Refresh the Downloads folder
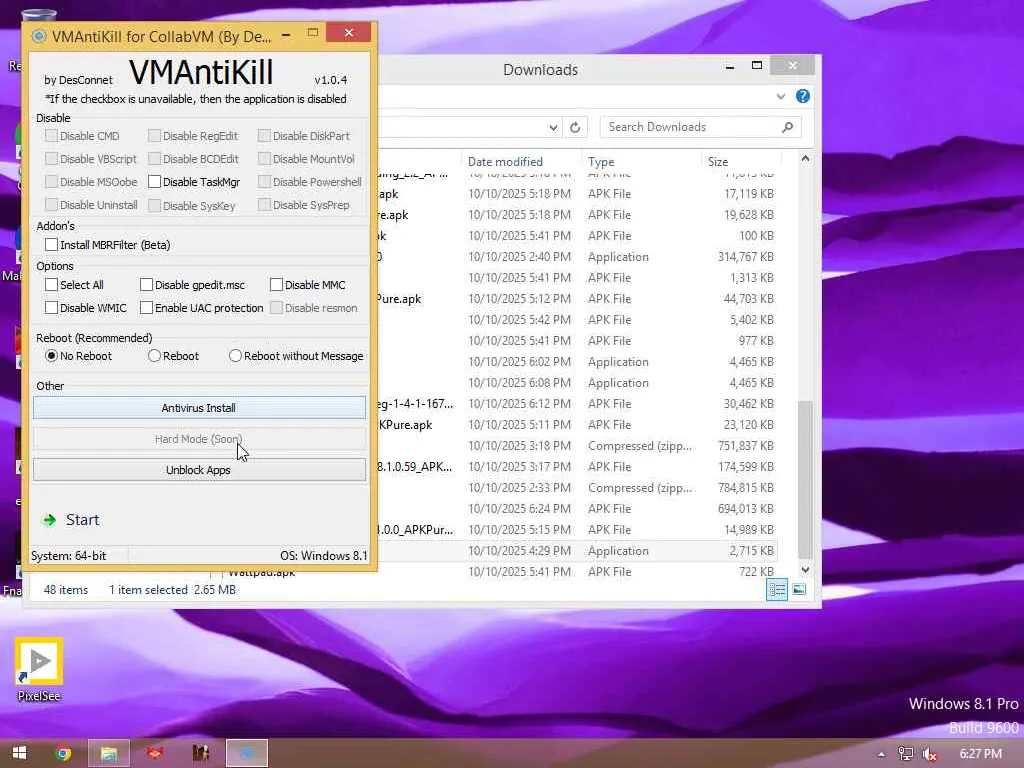1024x768 pixels. [x=575, y=127]
